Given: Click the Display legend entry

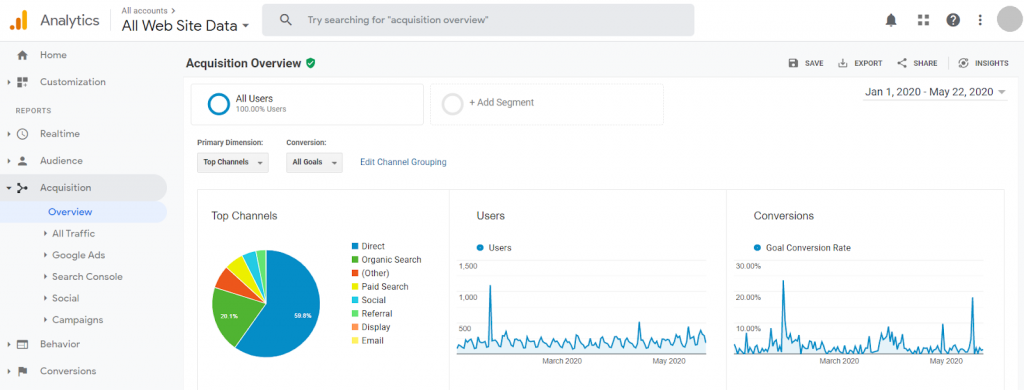Looking at the screenshot, I should (x=371, y=327).
